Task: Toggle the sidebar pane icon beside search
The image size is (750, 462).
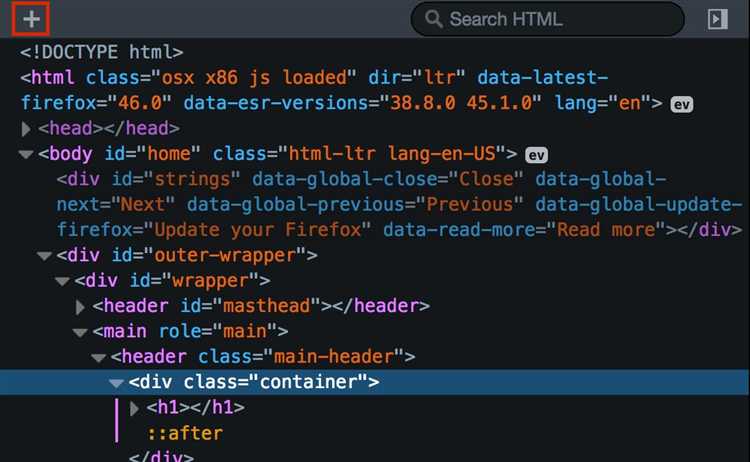Action: pyautogui.click(x=717, y=19)
